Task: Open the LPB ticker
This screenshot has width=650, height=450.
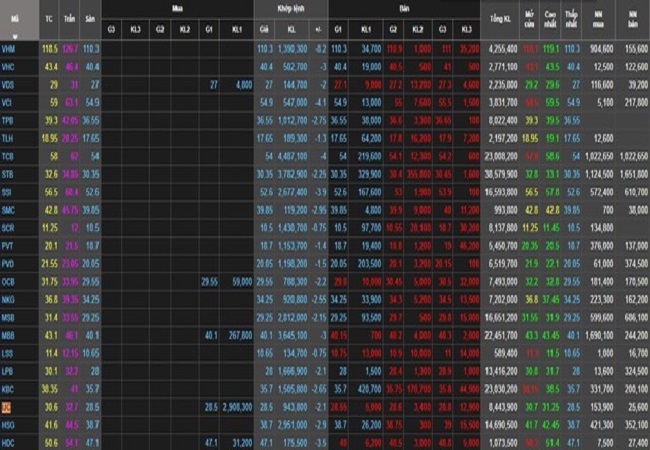Action: 7,372
